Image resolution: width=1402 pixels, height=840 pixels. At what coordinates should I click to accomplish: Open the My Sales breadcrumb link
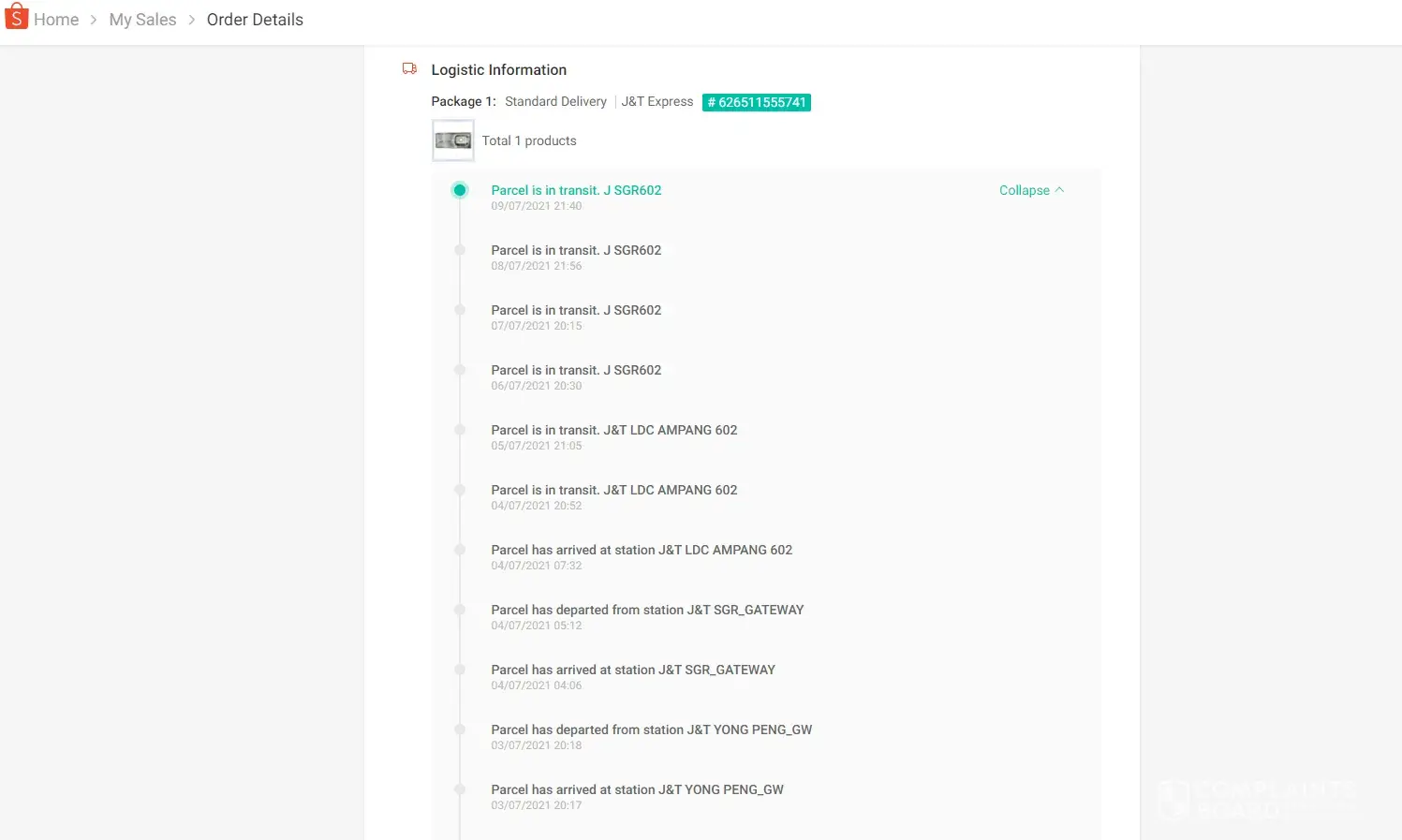pos(142,20)
